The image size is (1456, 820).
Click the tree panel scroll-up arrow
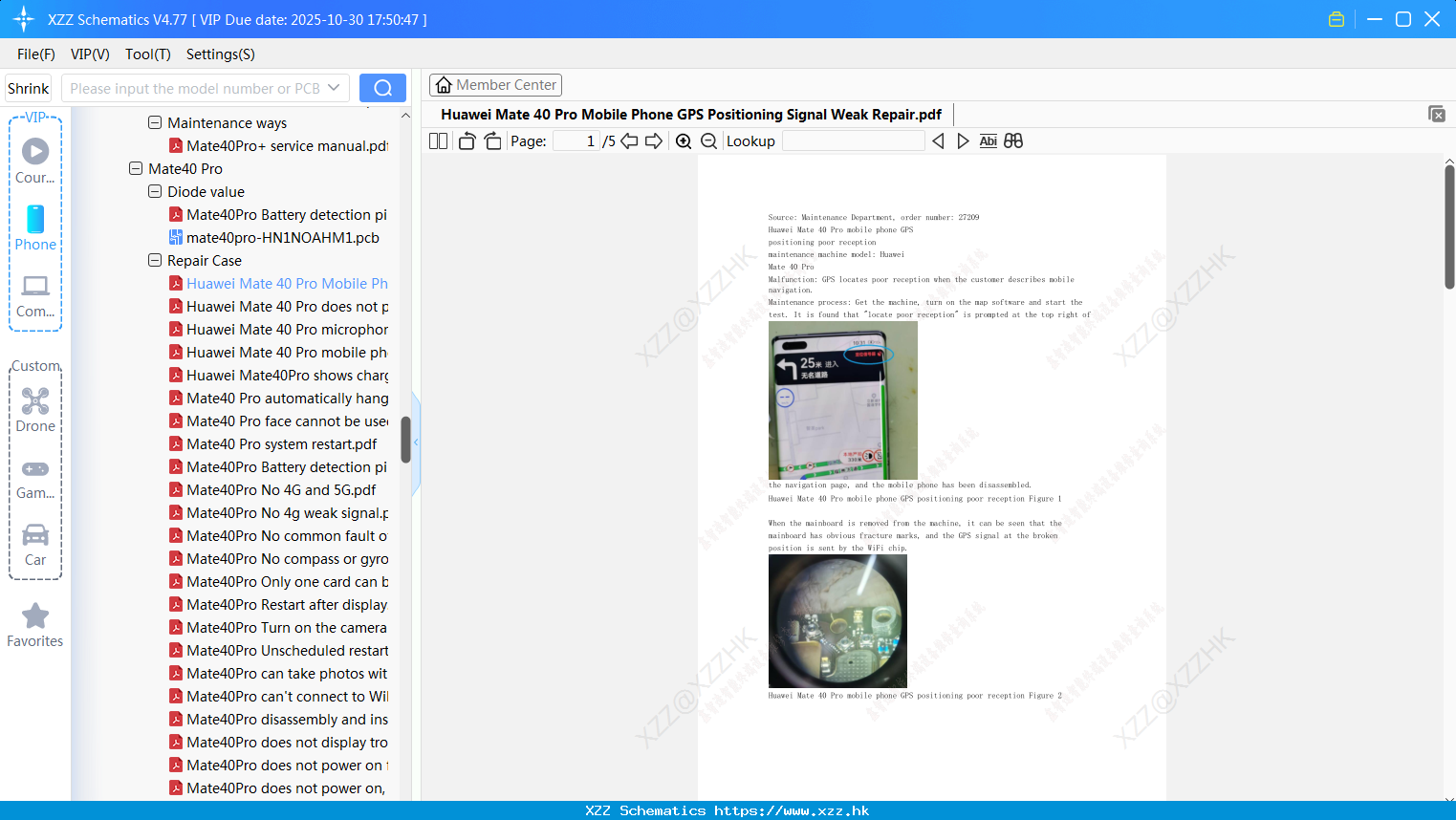coord(405,116)
